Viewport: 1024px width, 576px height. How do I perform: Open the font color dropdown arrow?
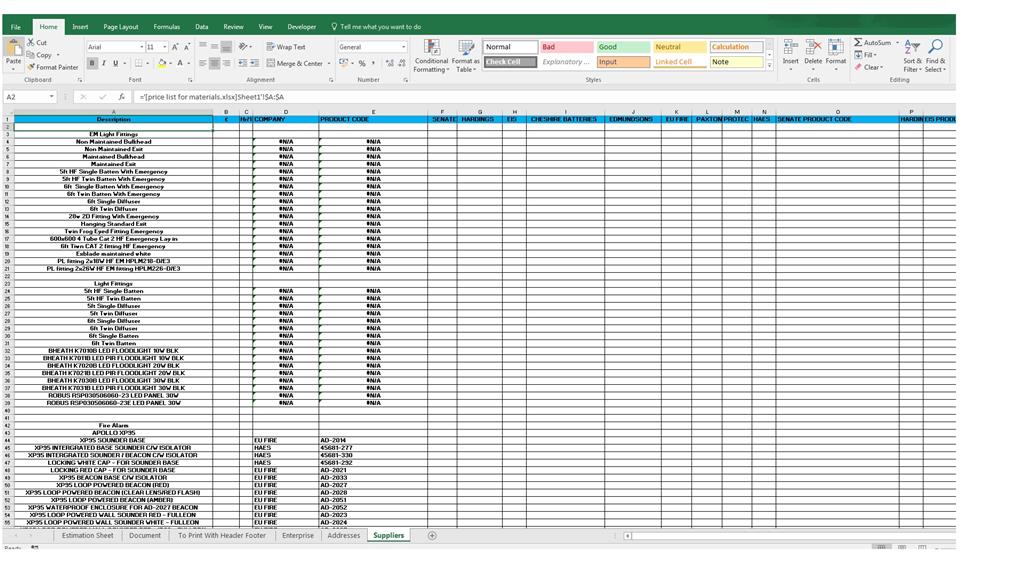pos(189,63)
